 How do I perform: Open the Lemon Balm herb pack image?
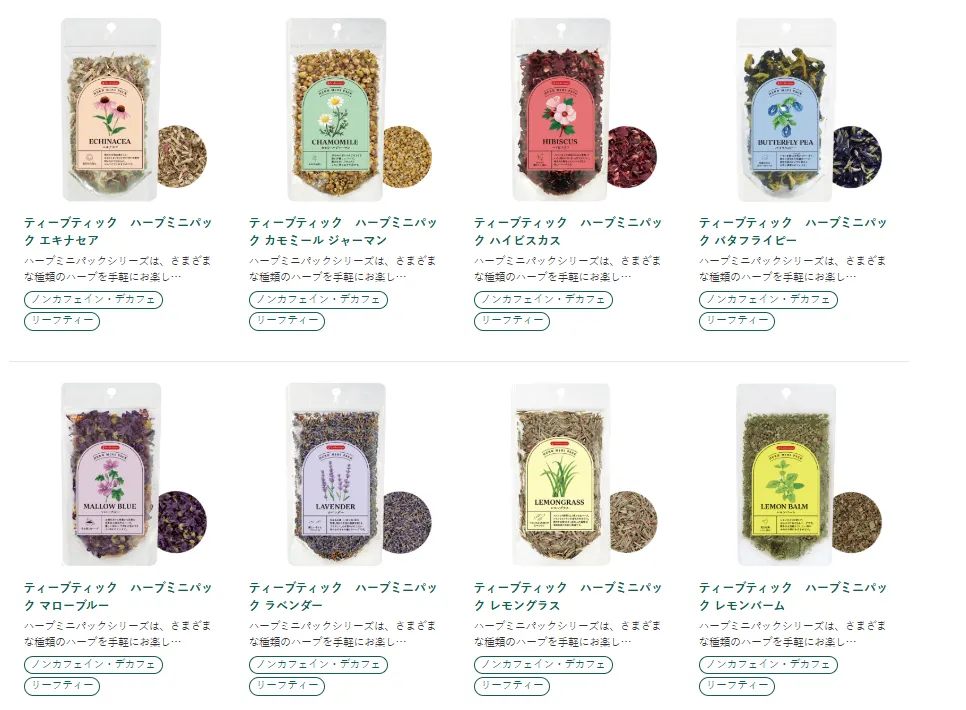[x=809, y=475]
